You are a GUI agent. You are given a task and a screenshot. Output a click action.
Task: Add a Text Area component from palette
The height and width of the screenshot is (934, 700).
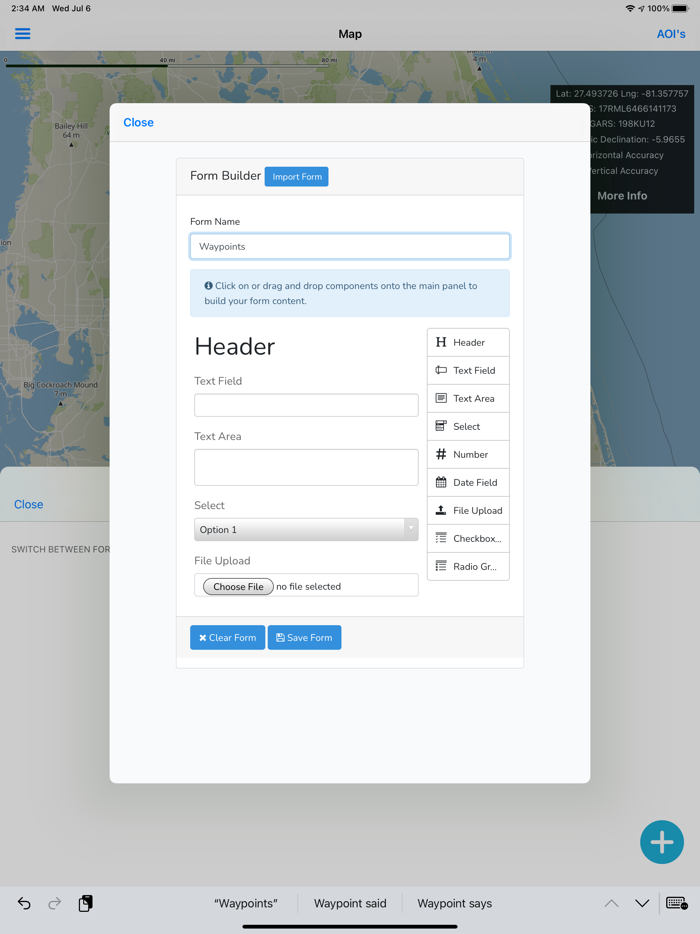(468, 398)
